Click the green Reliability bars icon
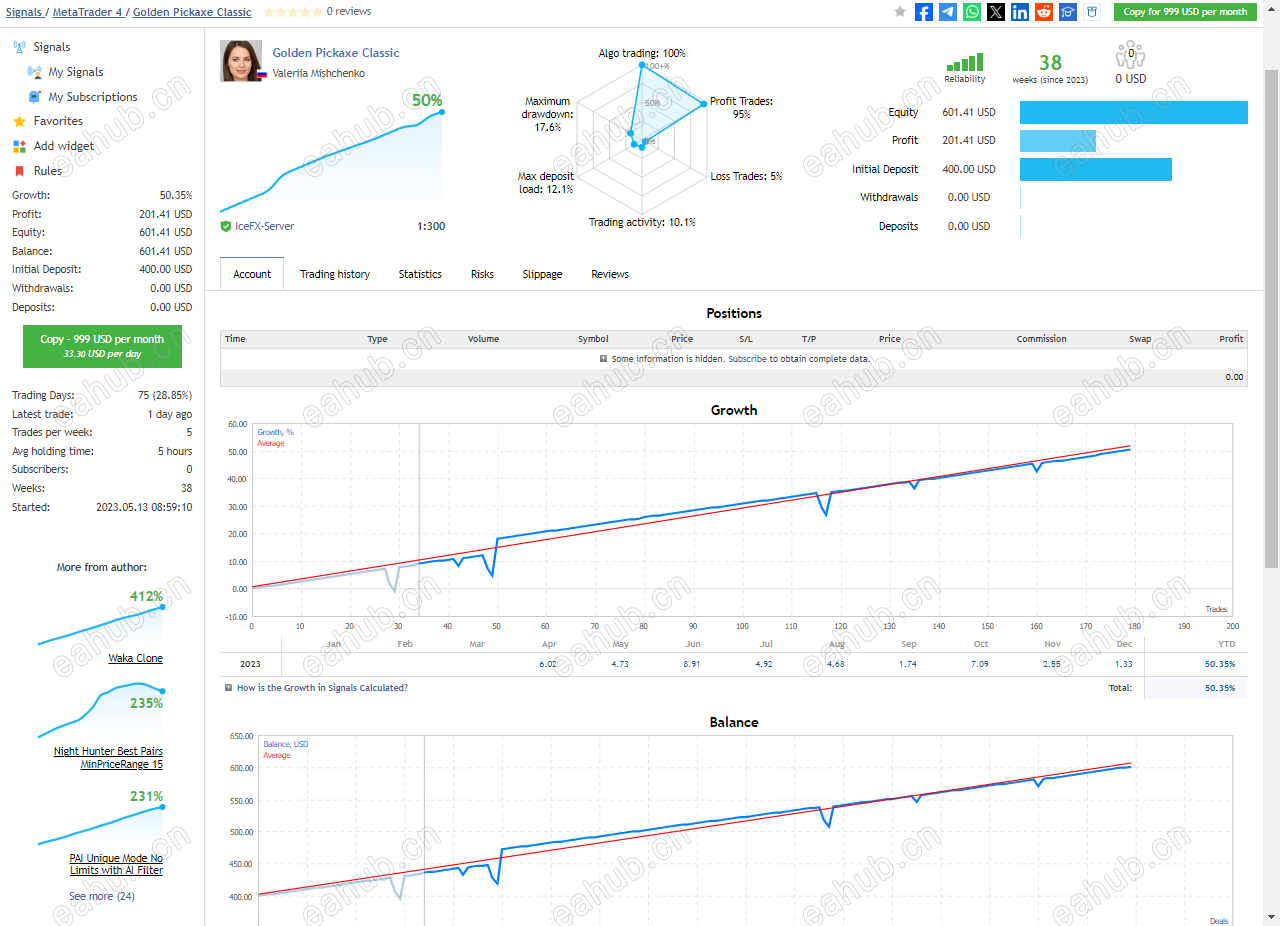This screenshot has width=1280, height=926. click(965, 62)
